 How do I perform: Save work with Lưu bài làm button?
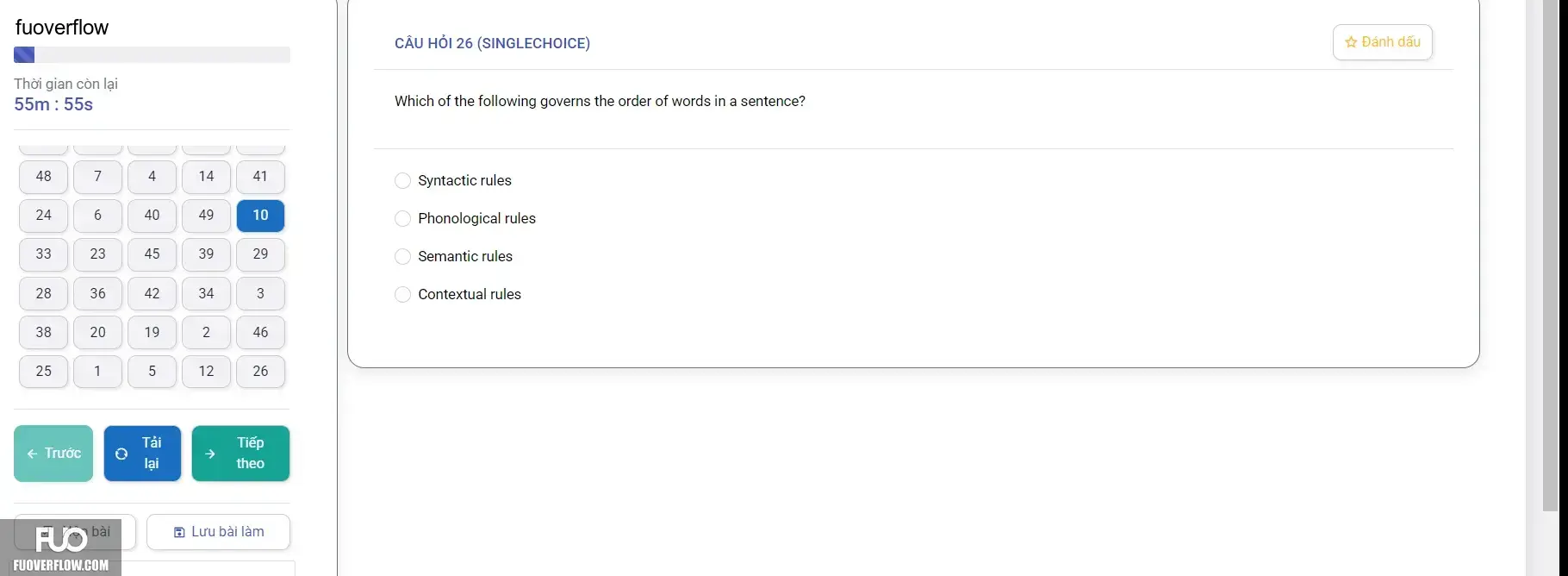[x=218, y=532]
